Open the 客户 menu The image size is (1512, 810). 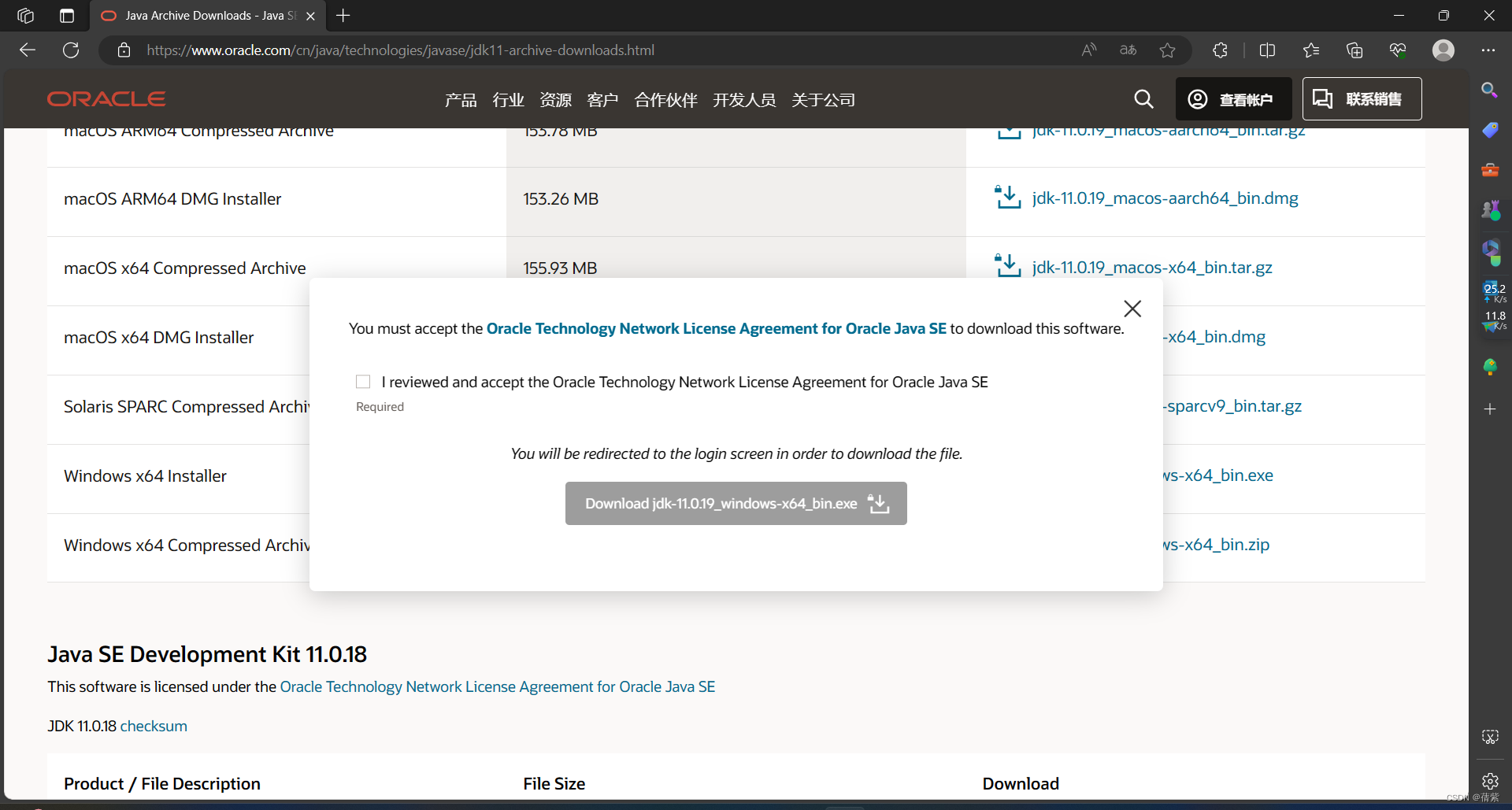tap(602, 100)
